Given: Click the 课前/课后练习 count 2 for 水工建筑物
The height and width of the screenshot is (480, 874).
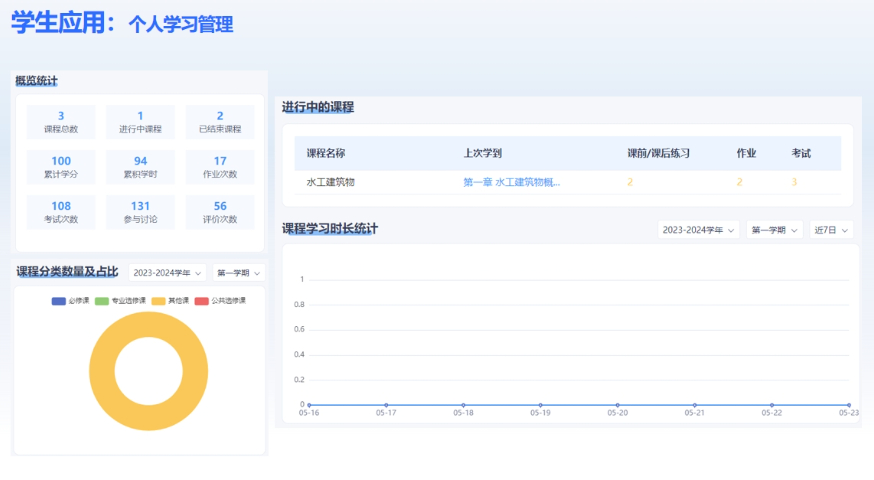Looking at the screenshot, I should coord(630,182).
